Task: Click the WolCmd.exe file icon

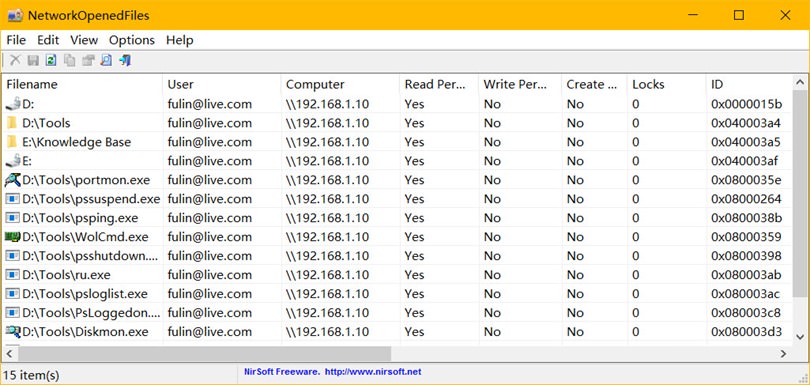Action: [x=13, y=237]
